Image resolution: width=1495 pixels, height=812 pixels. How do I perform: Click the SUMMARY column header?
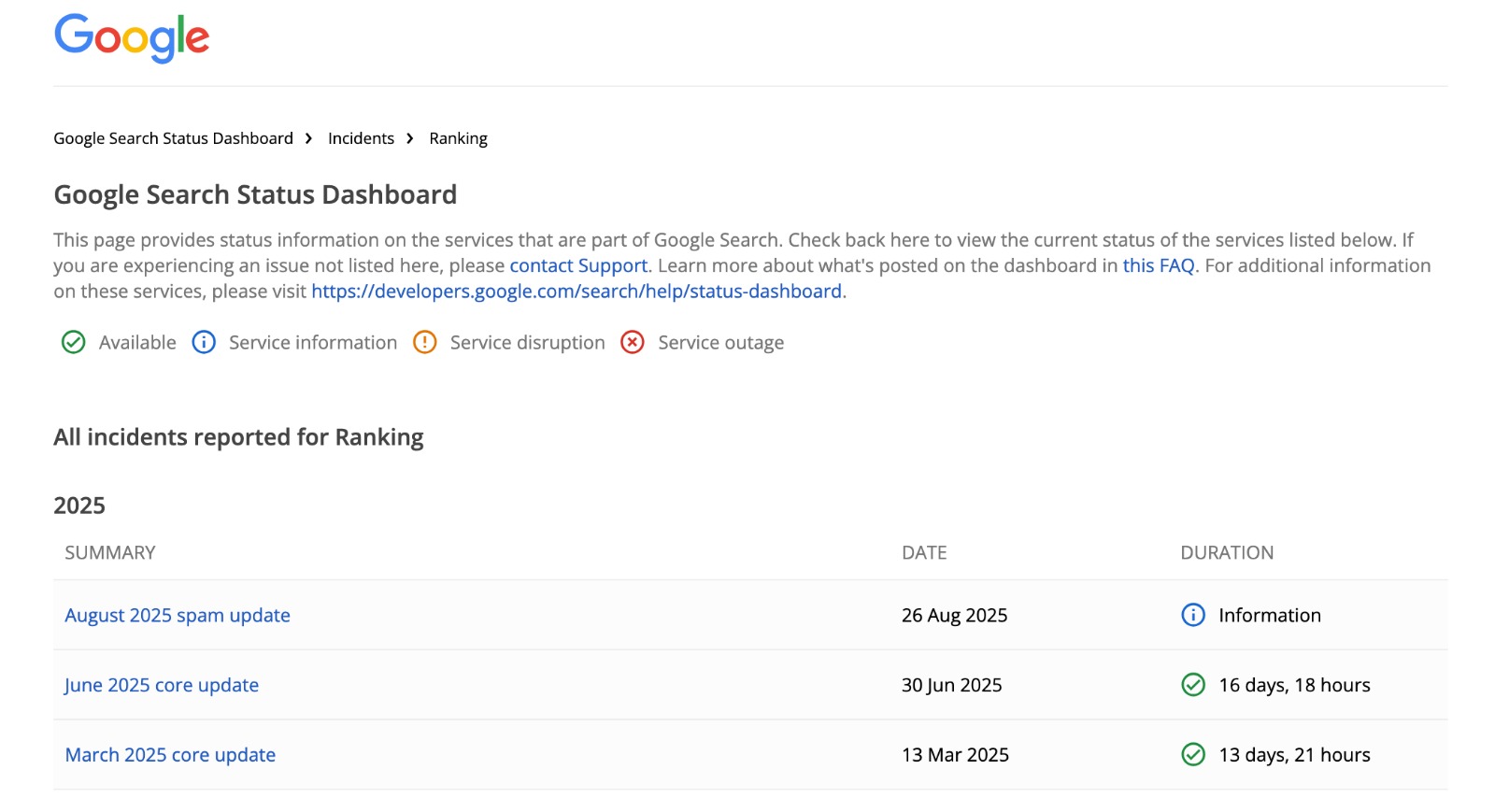(110, 552)
